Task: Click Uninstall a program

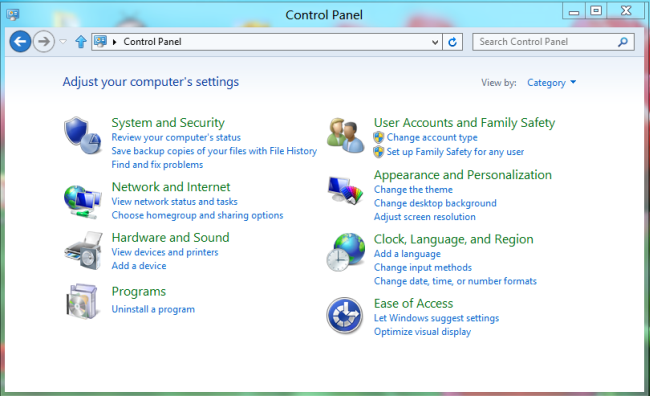Action: point(153,309)
